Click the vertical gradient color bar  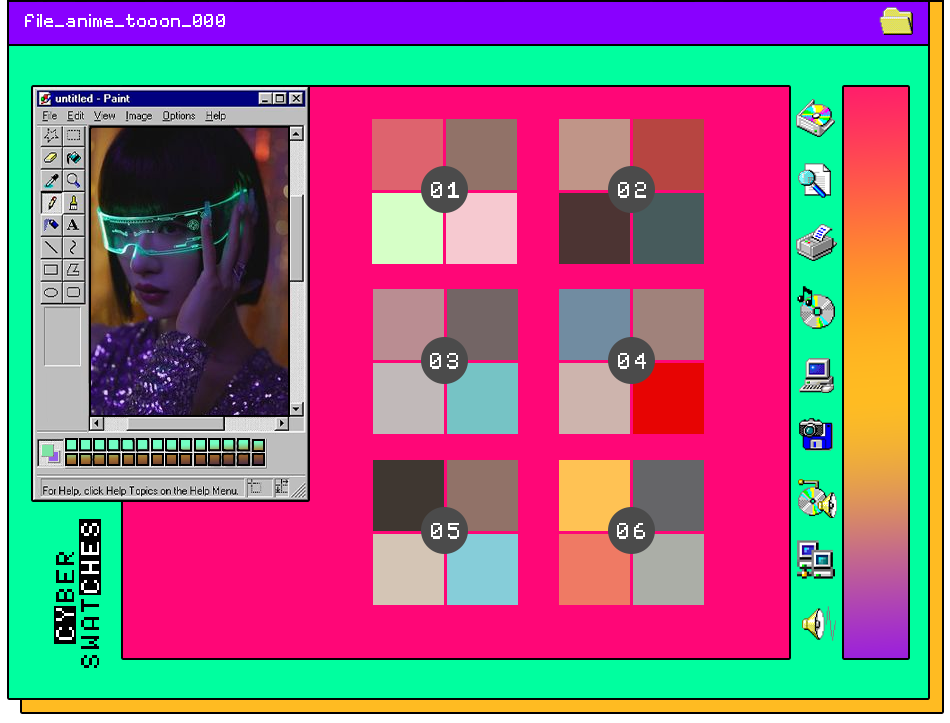876,372
